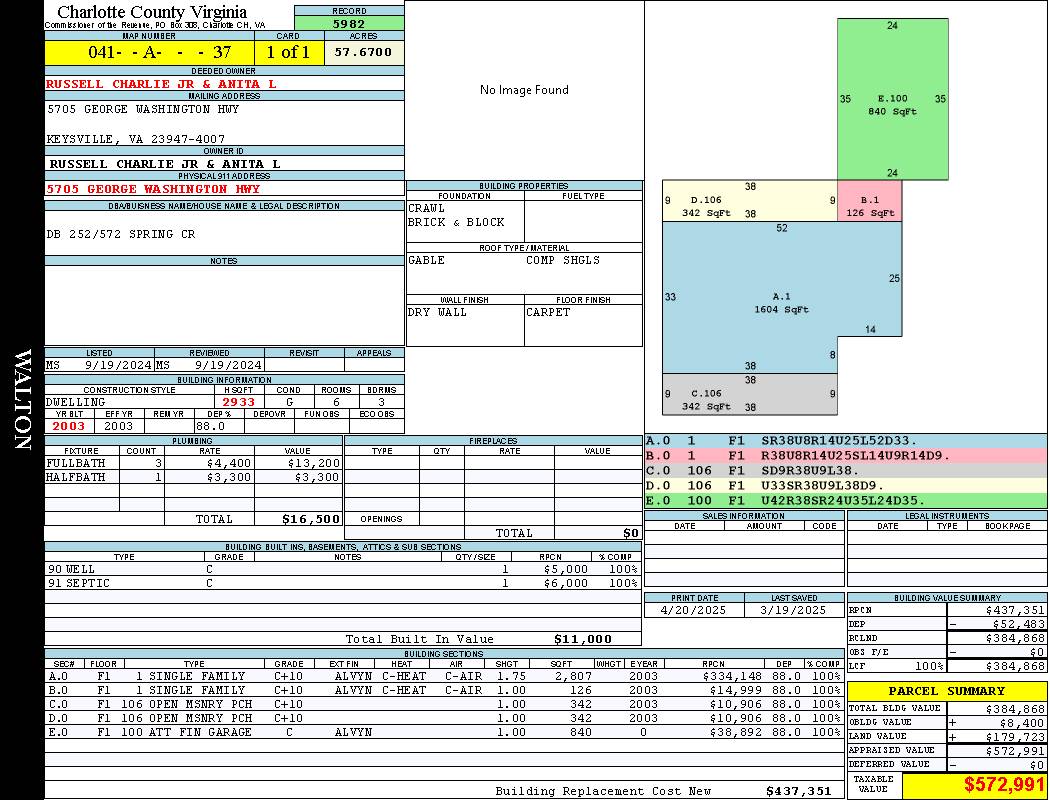Click the H SQFT value 2933
Image resolution: width=1050 pixels, height=800 pixels.
pos(239,402)
